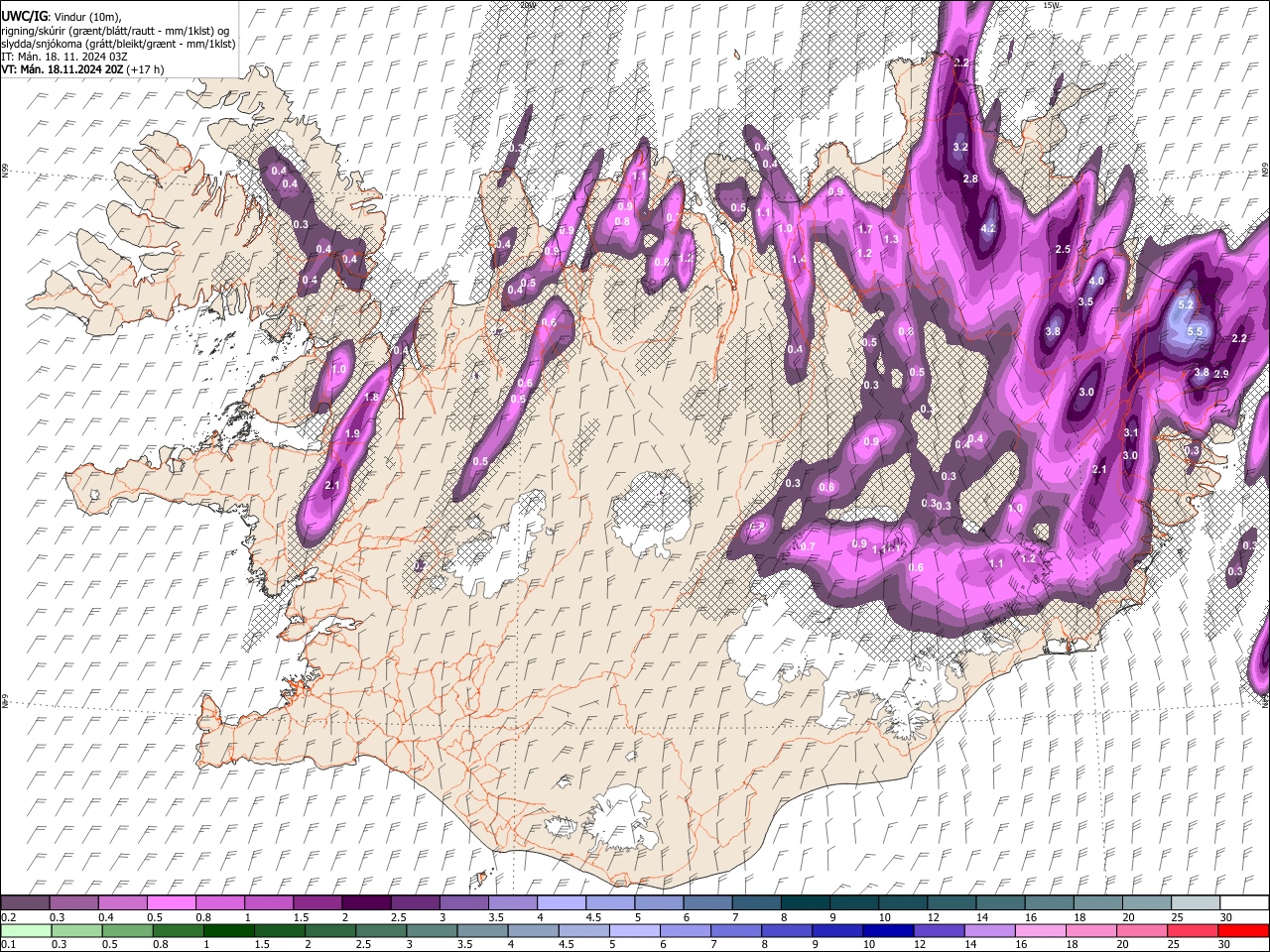
Task: Click the deep blue legend swatch between 10 and 12
Action: (888, 930)
